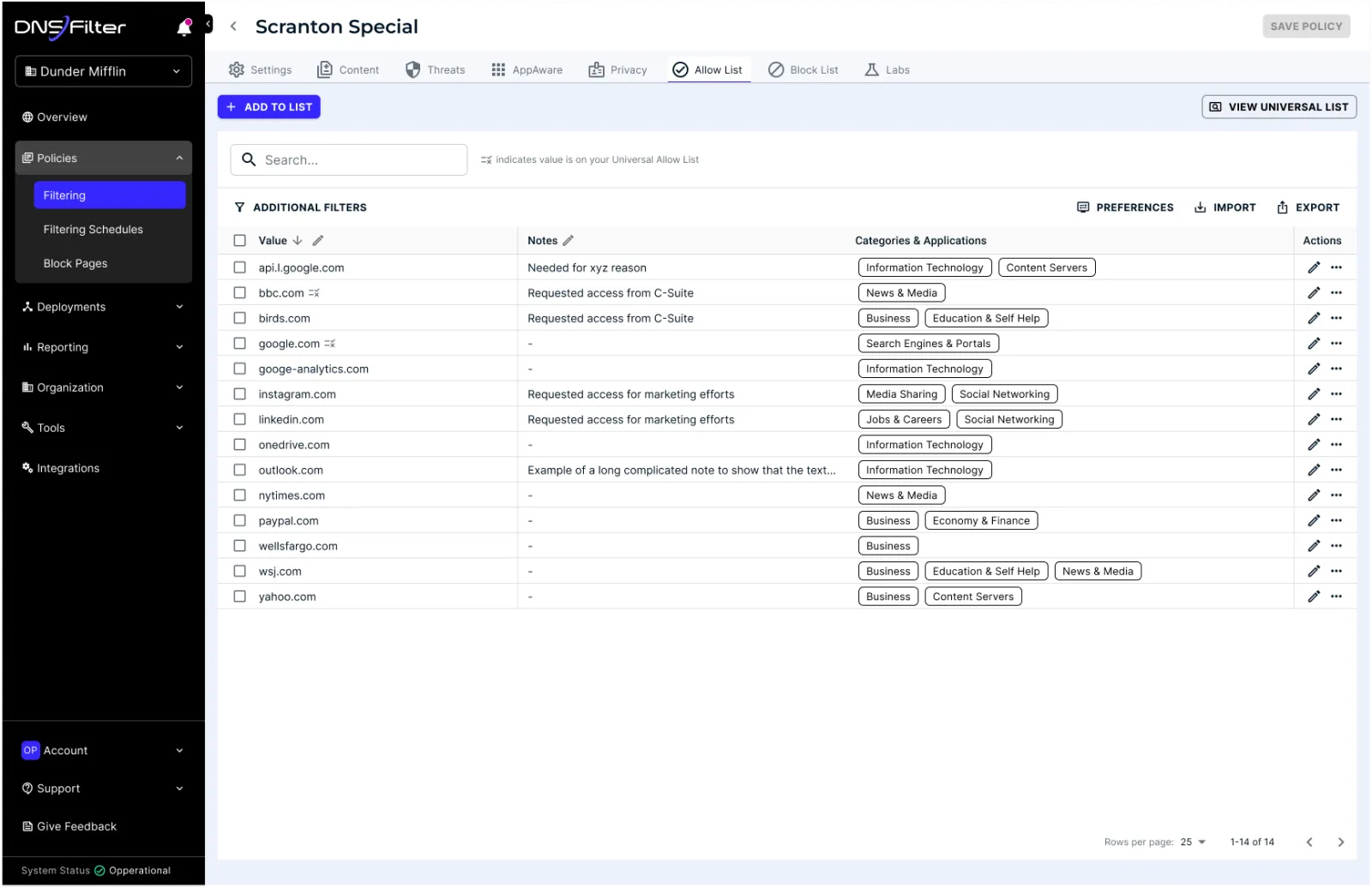Click the pencil icon beside Notes header
The width and height of the screenshot is (1372, 888).
click(x=568, y=241)
